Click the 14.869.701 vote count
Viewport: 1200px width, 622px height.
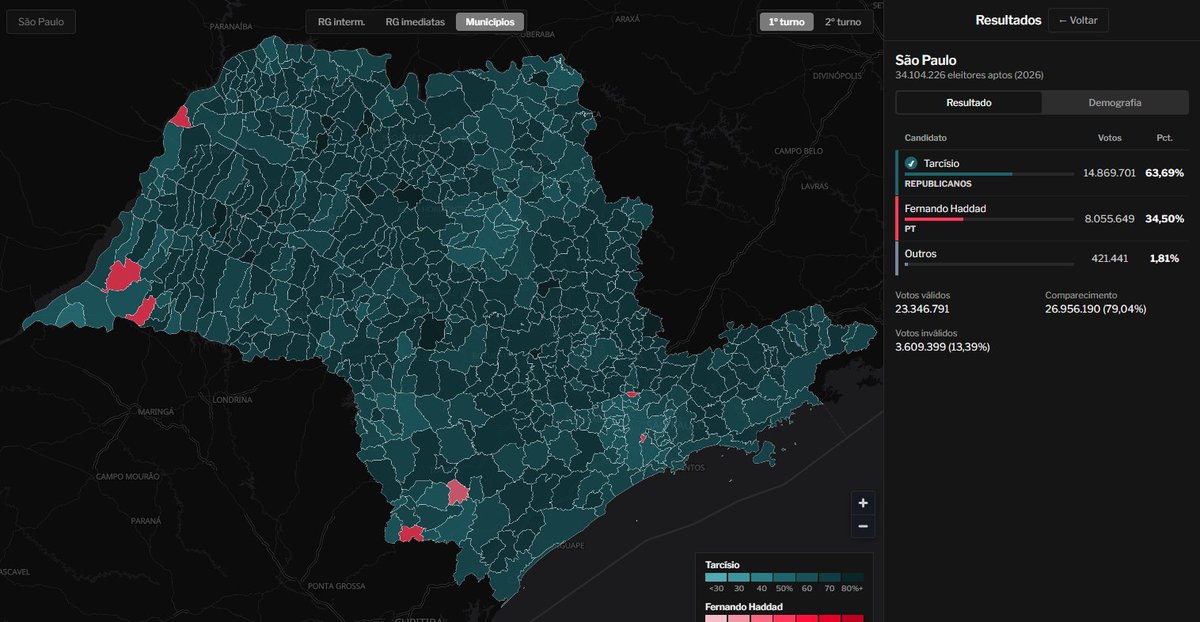click(x=1109, y=173)
